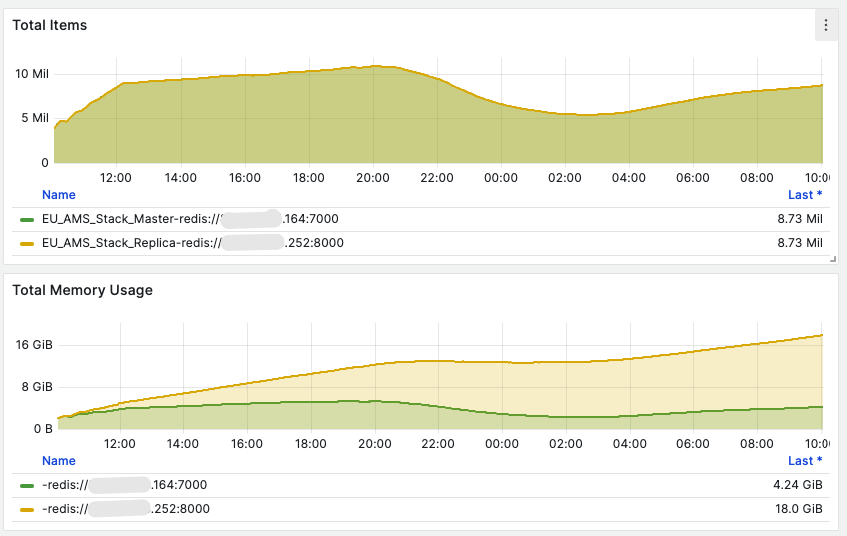Click the green memory line's dip near 02:00
The height and width of the screenshot is (536, 847).
(567, 417)
